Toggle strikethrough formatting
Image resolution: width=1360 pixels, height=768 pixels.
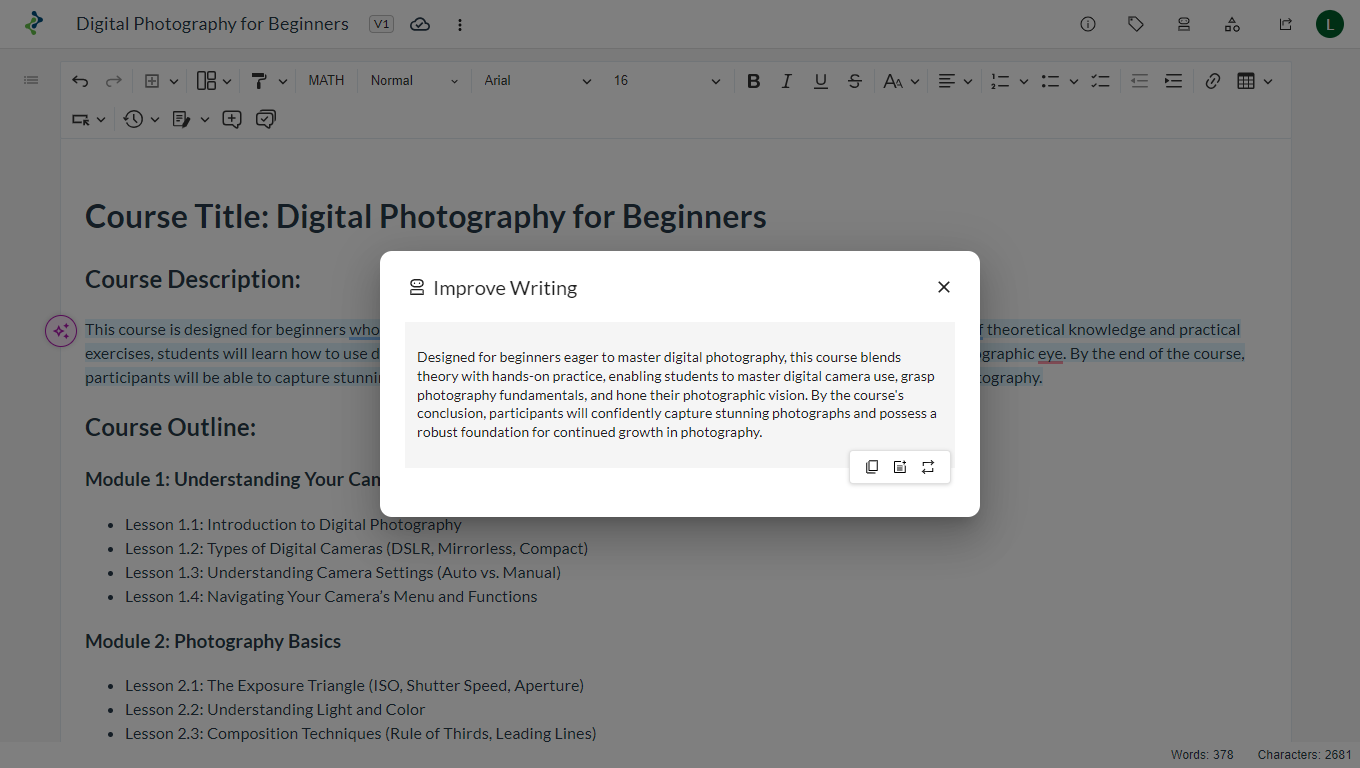pos(854,81)
